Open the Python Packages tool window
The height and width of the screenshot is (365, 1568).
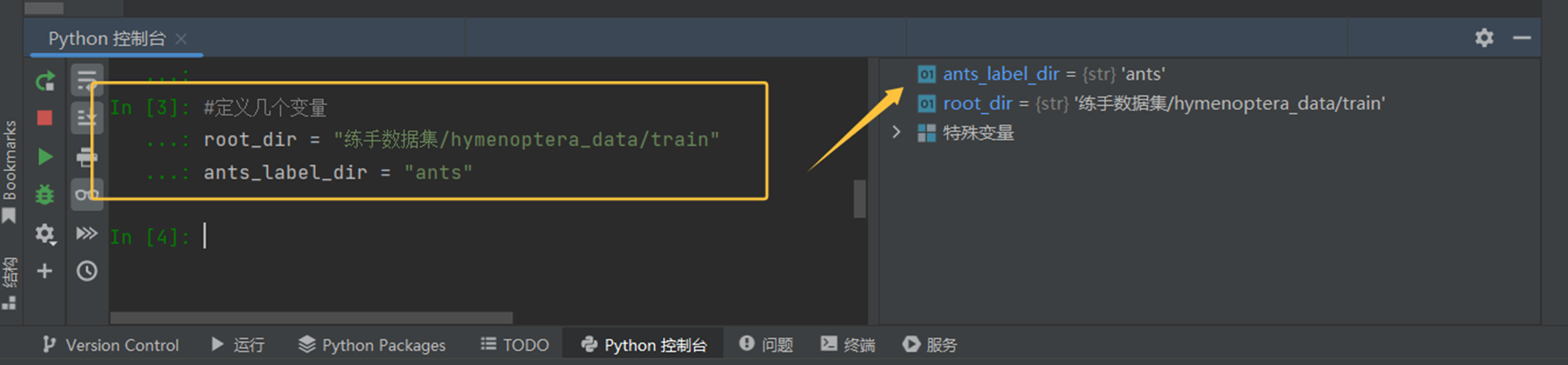(x=372, y=345)
